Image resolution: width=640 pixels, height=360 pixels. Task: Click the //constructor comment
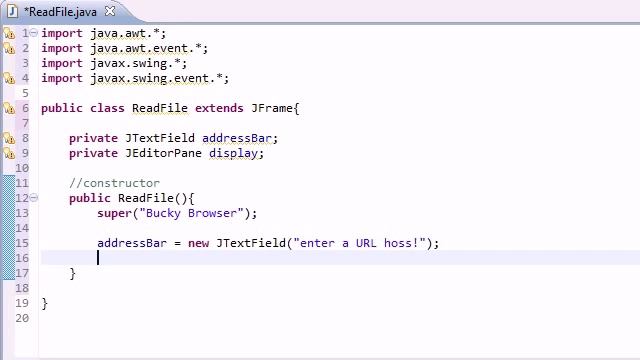114,183
